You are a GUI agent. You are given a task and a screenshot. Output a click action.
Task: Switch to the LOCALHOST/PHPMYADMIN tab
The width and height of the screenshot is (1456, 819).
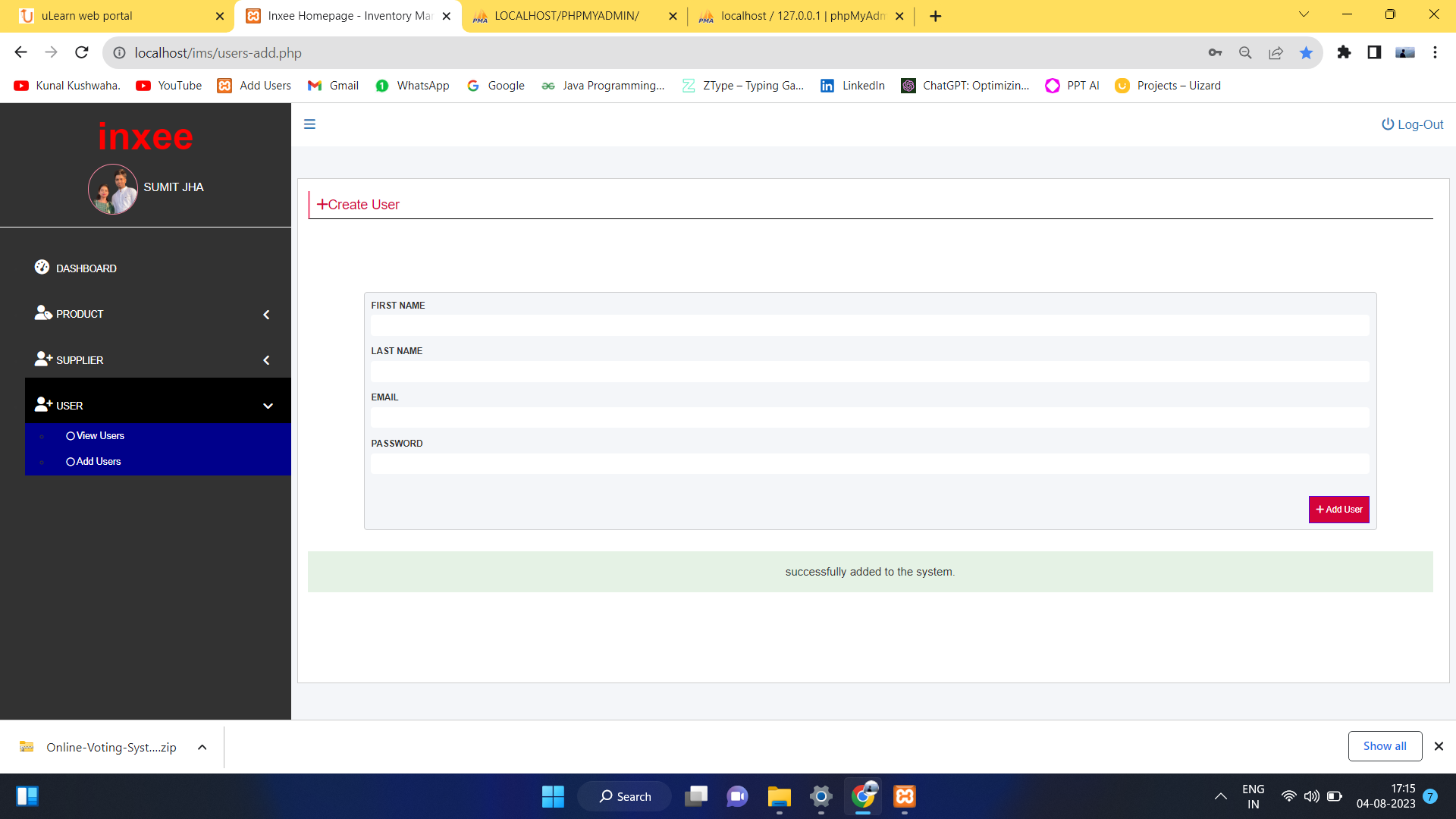[x=565, y=15]
